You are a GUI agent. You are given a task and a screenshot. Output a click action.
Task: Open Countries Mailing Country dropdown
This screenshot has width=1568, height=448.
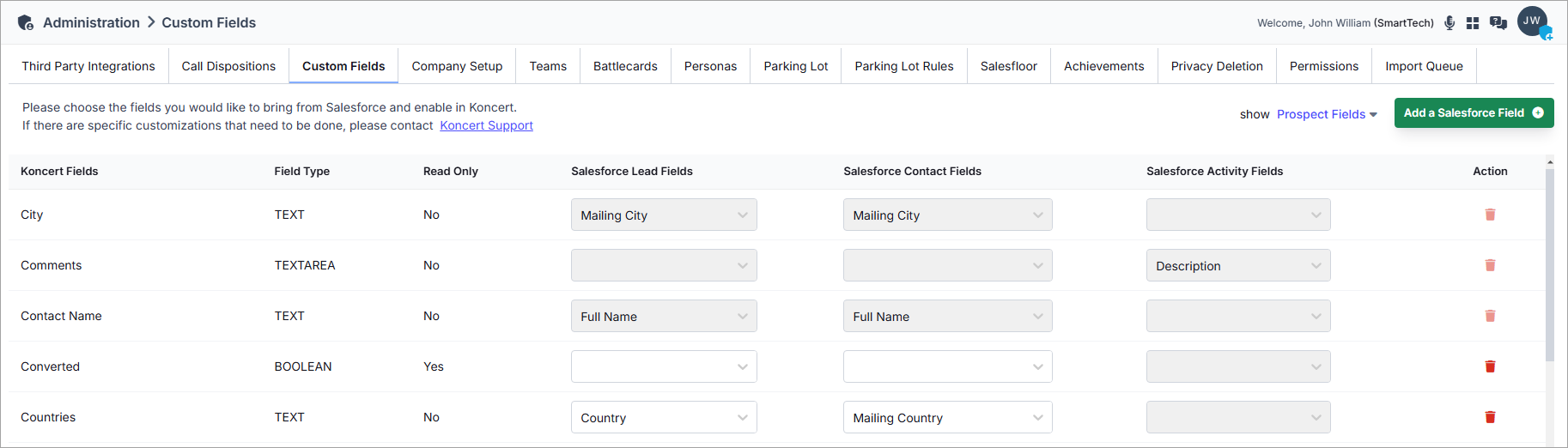tap(947, 417)
